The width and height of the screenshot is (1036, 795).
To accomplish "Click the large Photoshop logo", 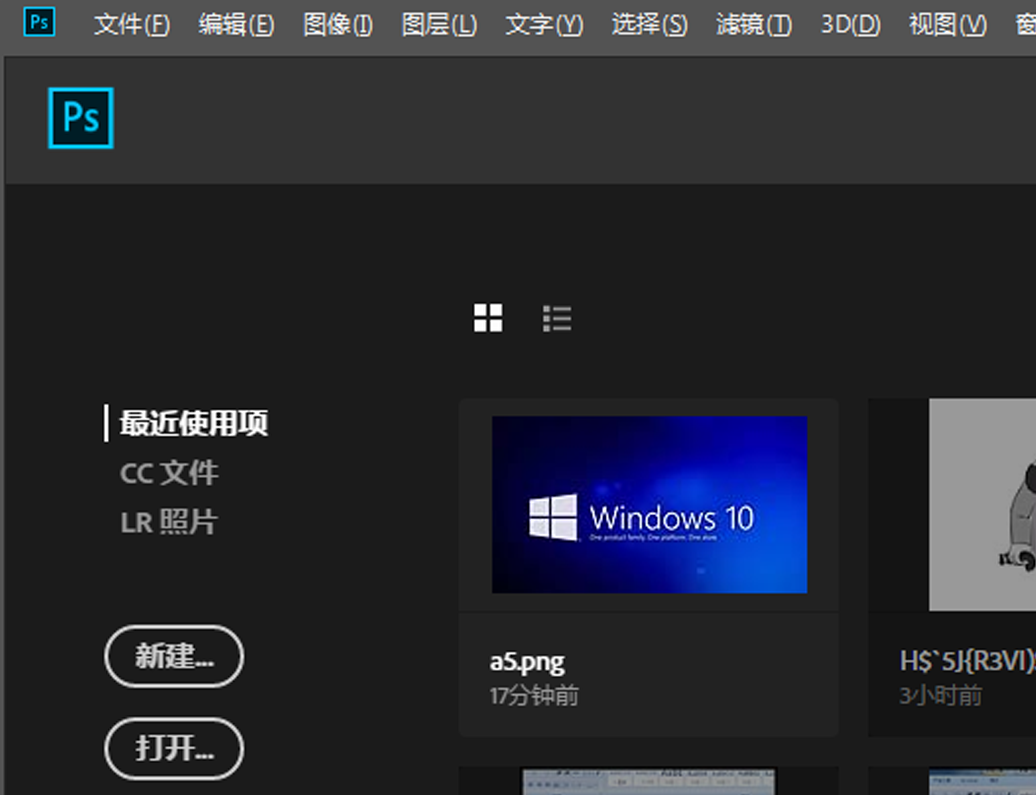I will [81, 118].
